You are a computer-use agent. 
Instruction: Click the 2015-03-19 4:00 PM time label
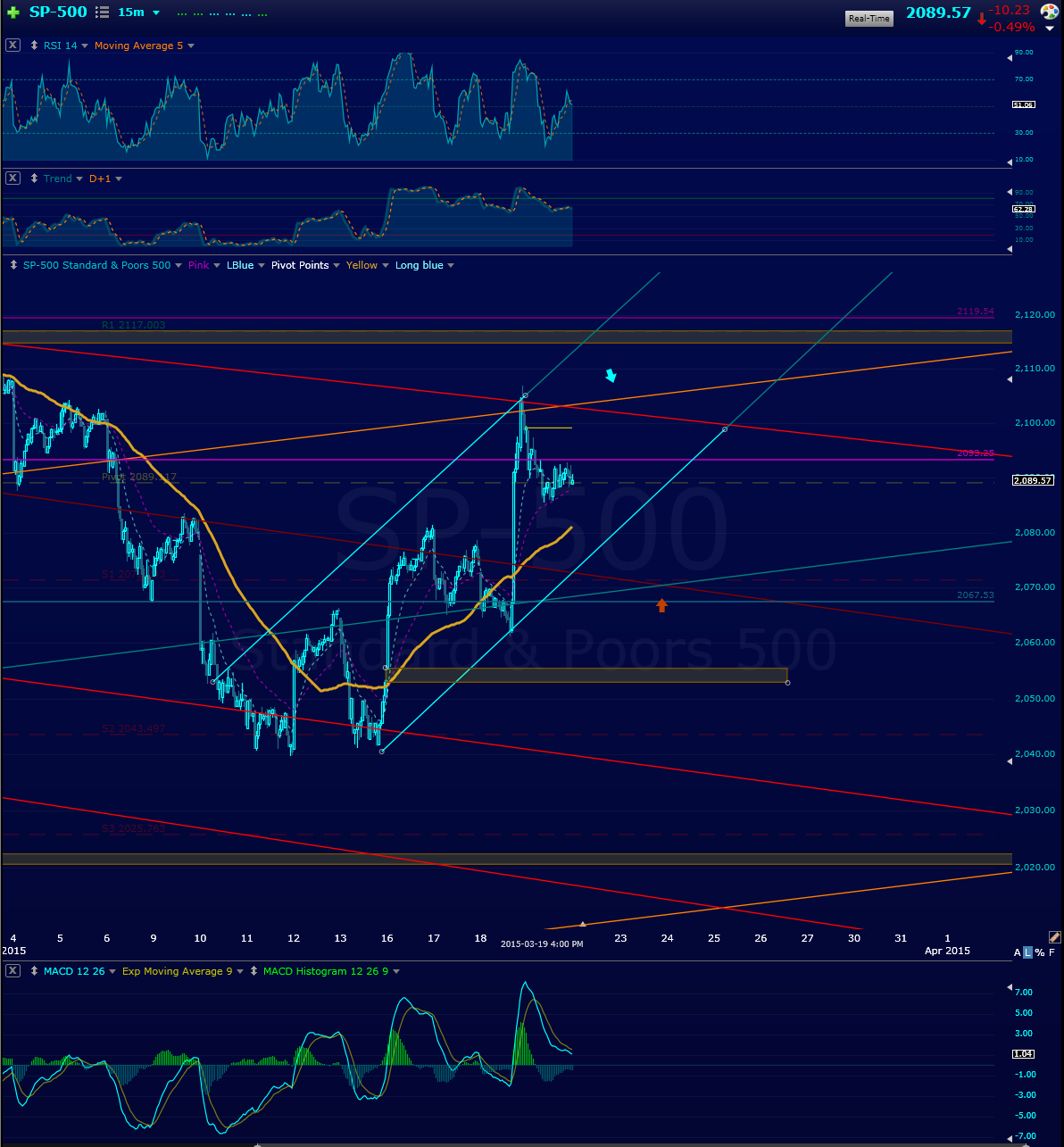click(542, 943)
